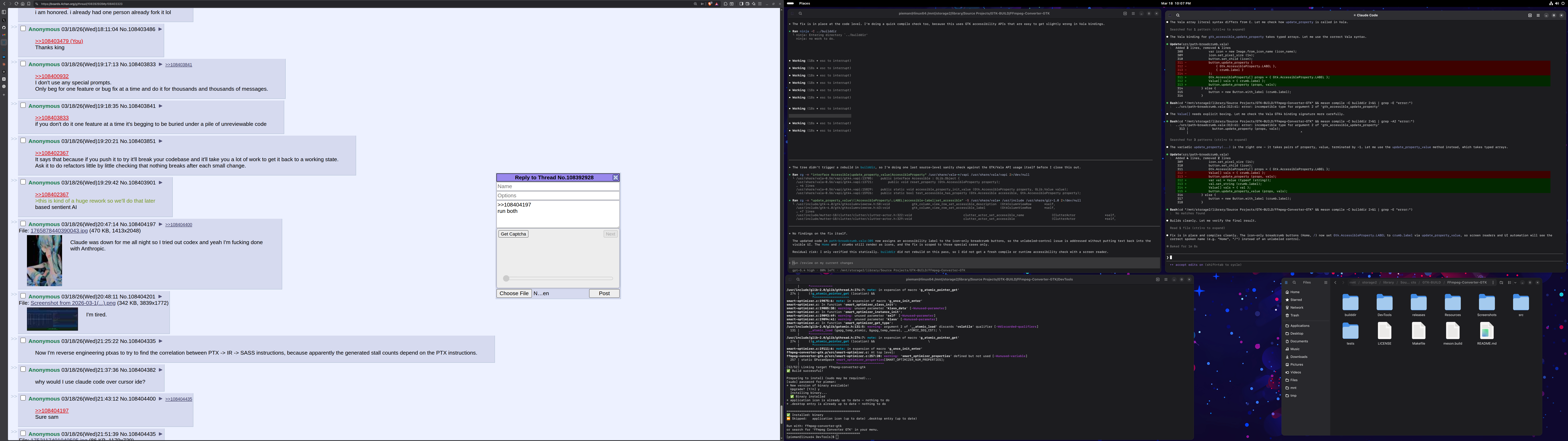Go back in Files navigation
Image resolution: width=1568 pixels, height=441 pixels.
pos(1335,283)
